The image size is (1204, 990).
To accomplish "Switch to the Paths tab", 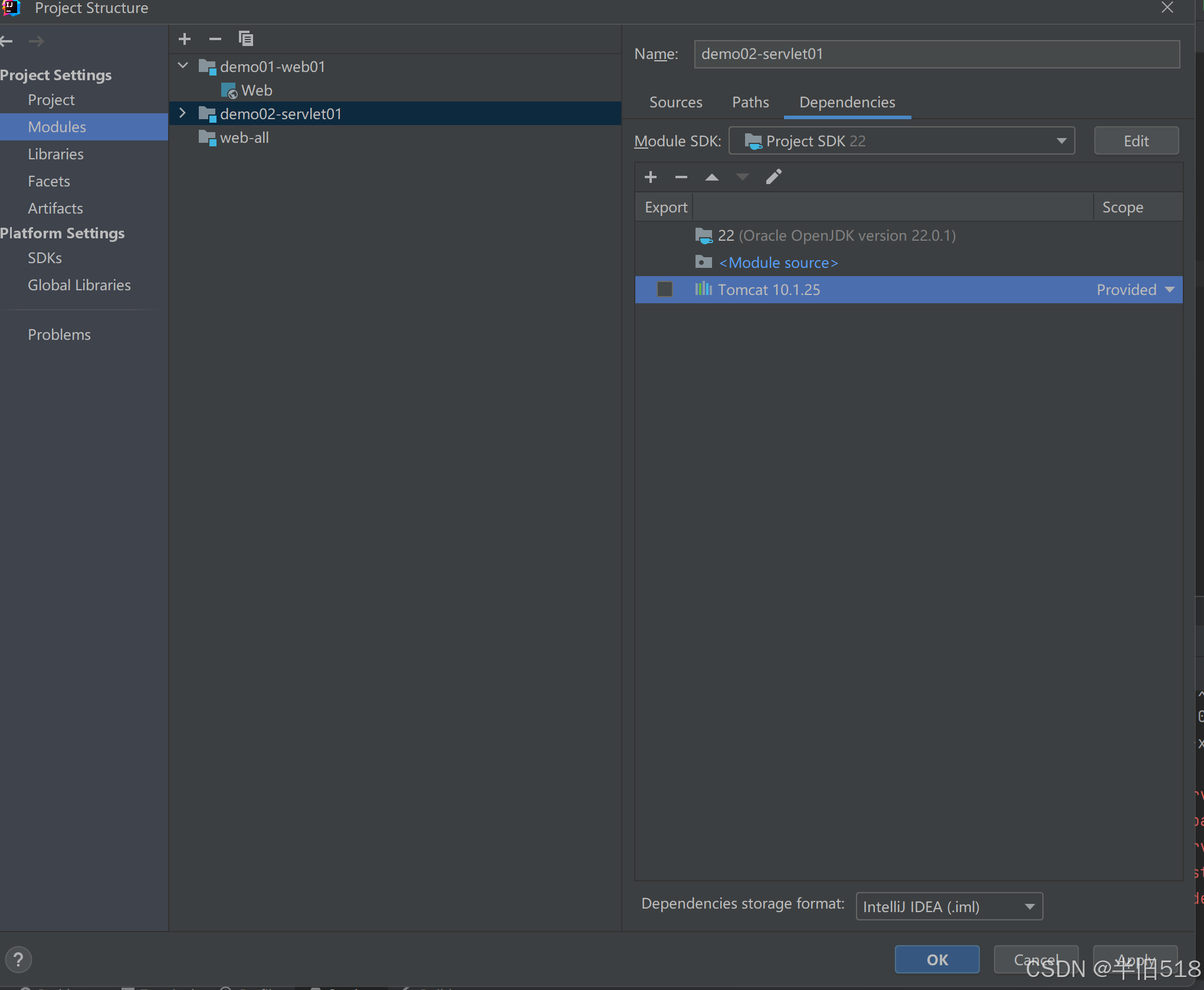I will [750, 102].
